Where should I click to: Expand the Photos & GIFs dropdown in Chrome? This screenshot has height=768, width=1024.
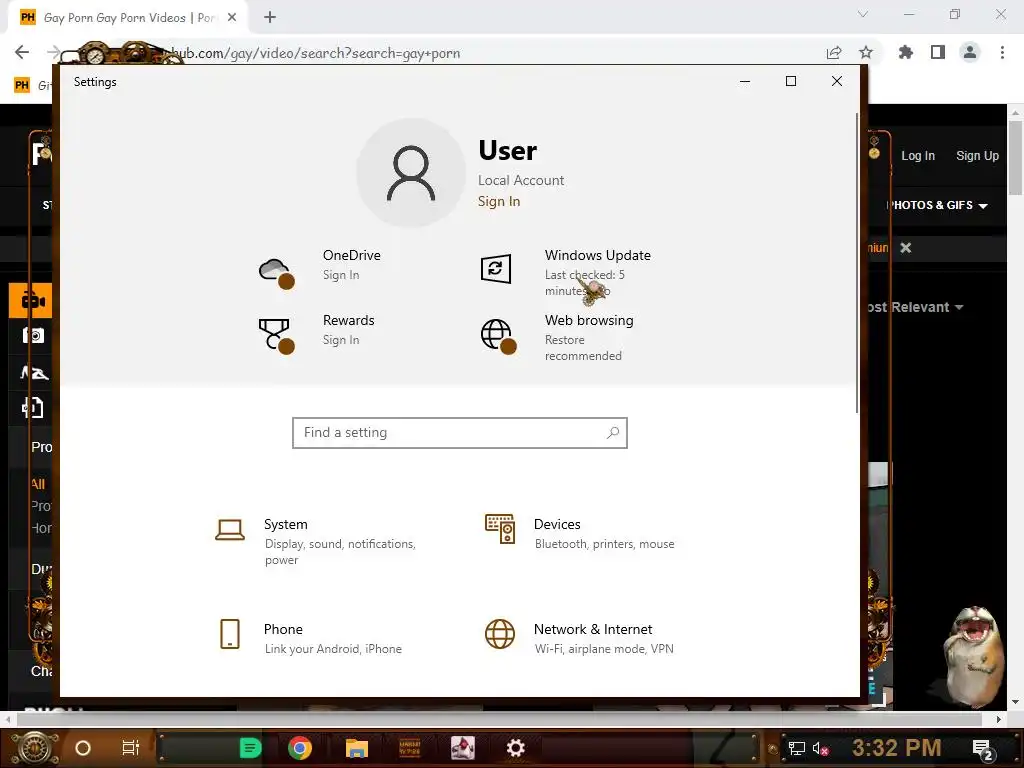tap(938, 205)
